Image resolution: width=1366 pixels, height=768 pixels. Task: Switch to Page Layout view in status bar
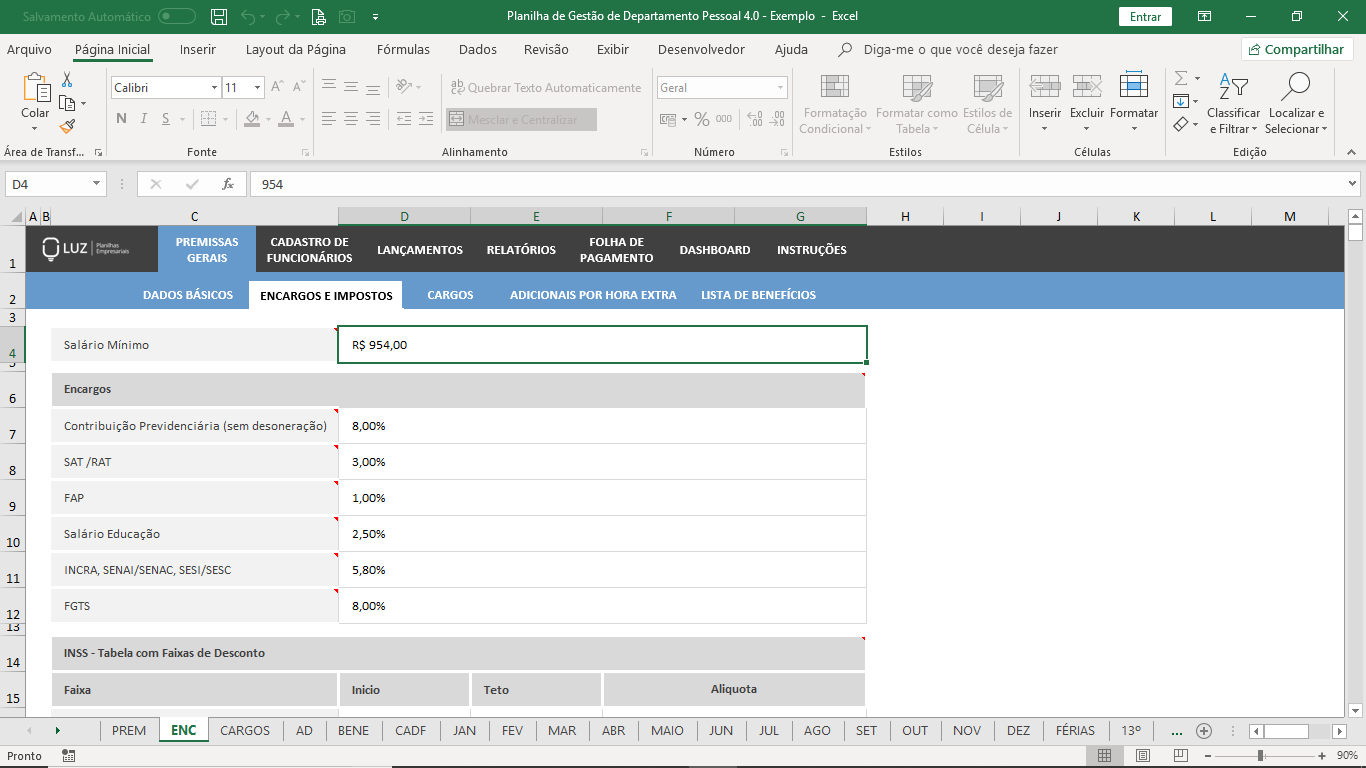1142,755
